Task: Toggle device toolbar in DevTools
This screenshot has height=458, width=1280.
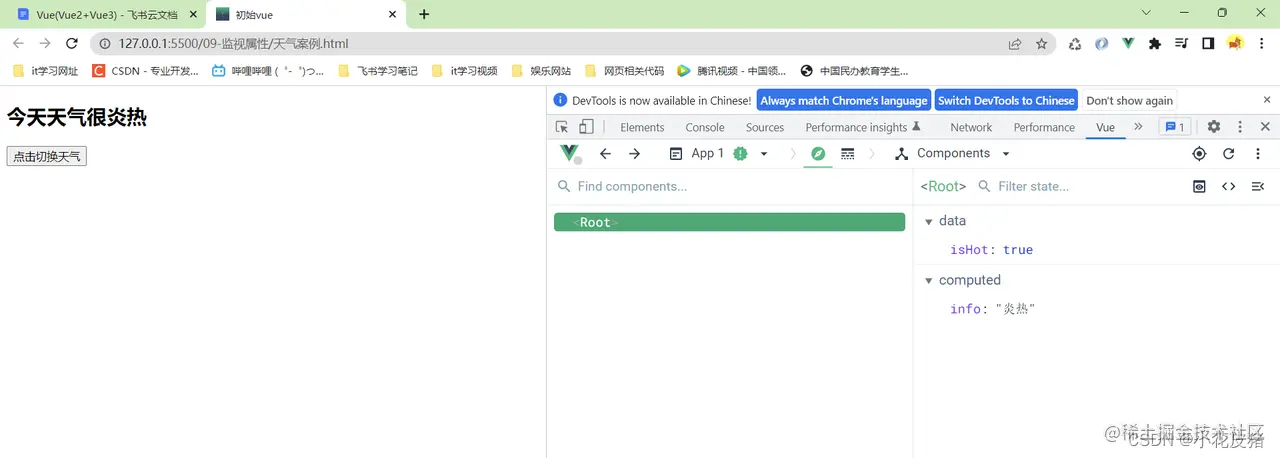Action: tap(586, 127)
